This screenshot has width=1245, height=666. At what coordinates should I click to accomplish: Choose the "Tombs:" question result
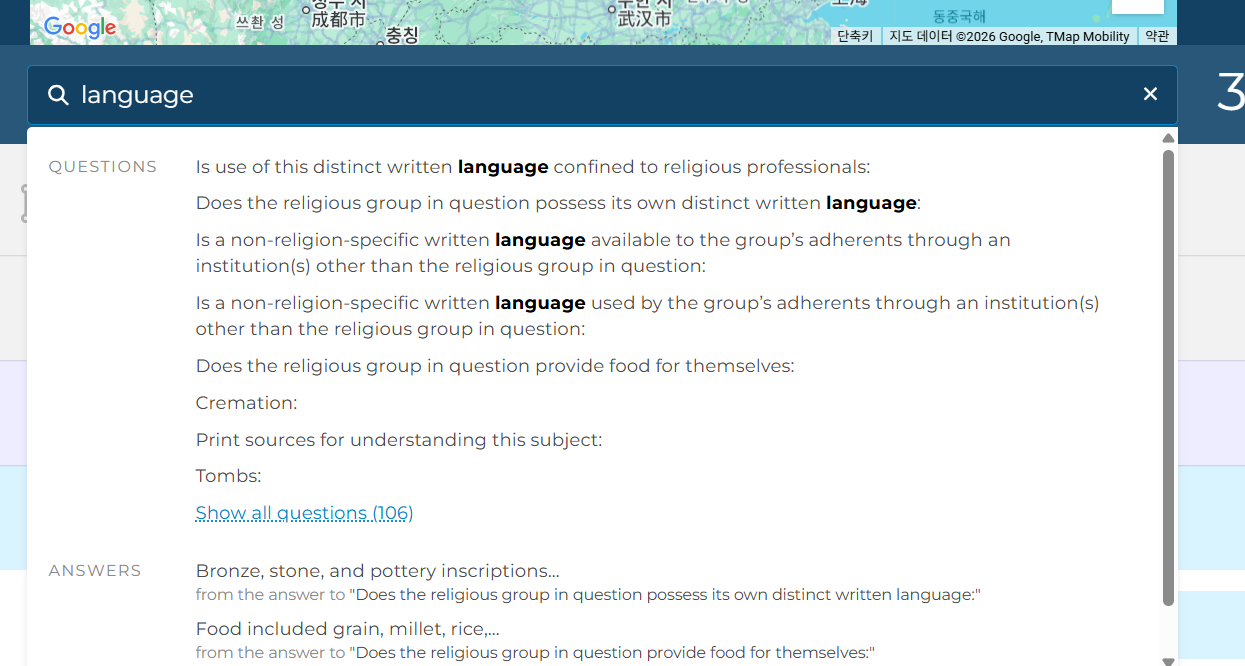228,476
